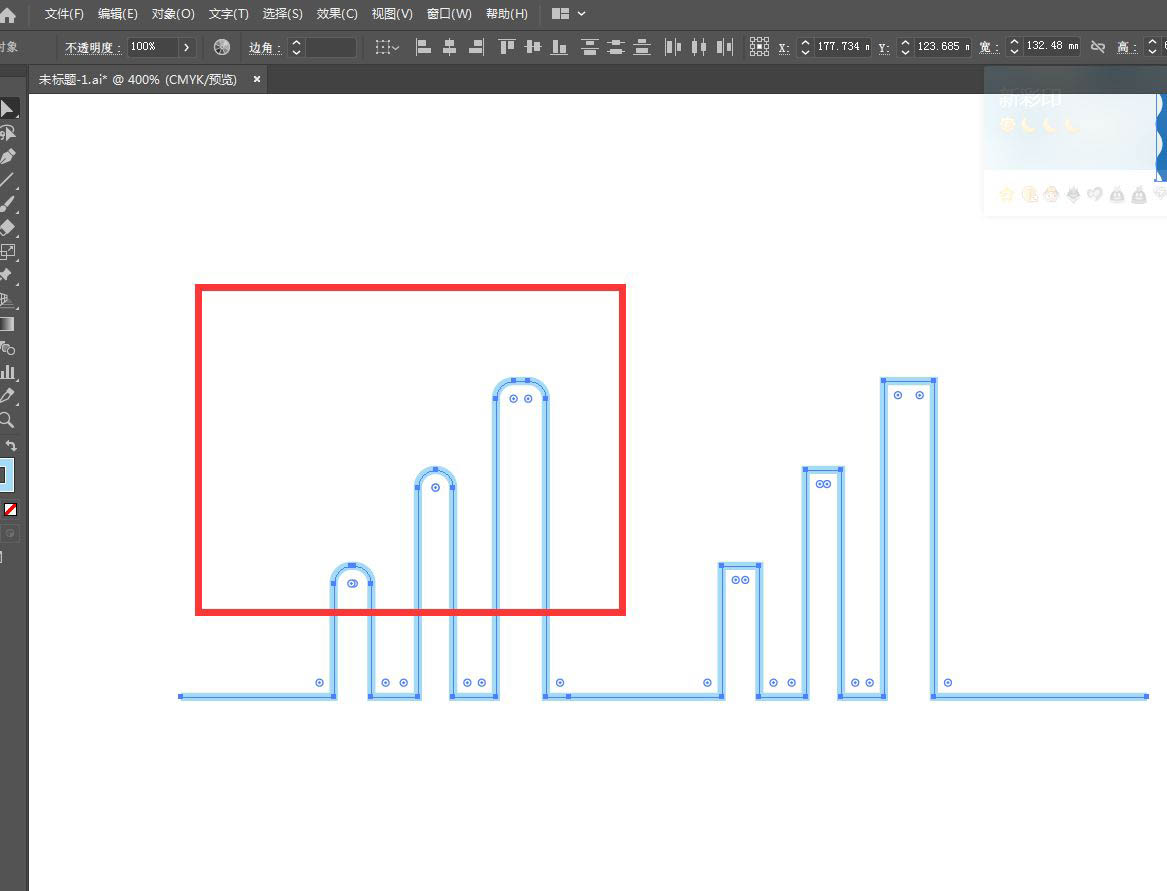Close the 未标题-1.ai document tab
Viewport: 1167px width, 891px height.
pos(257,79)
